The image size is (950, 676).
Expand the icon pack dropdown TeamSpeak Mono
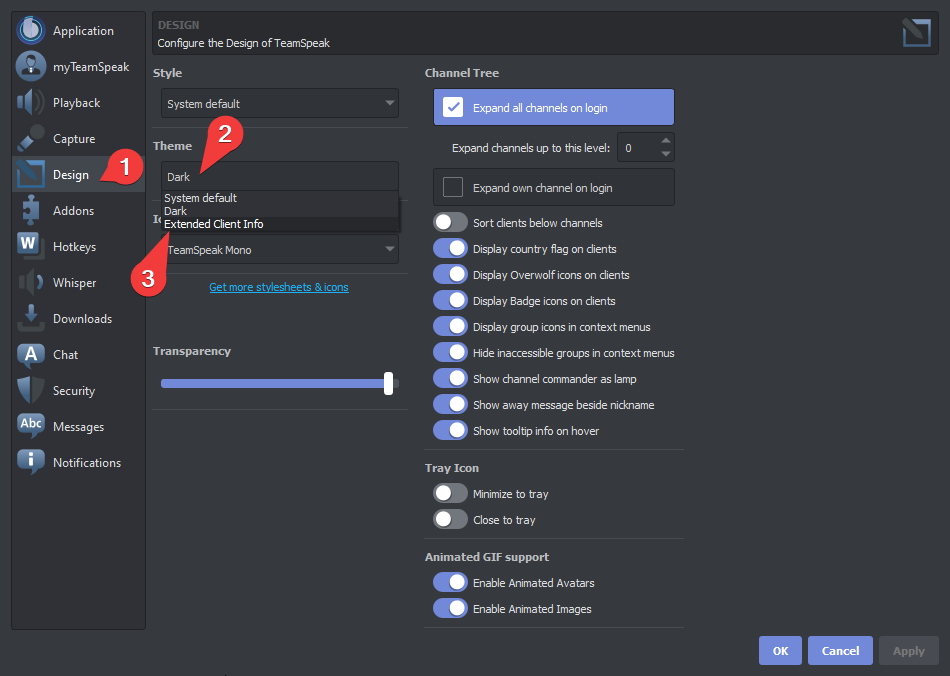279,250
